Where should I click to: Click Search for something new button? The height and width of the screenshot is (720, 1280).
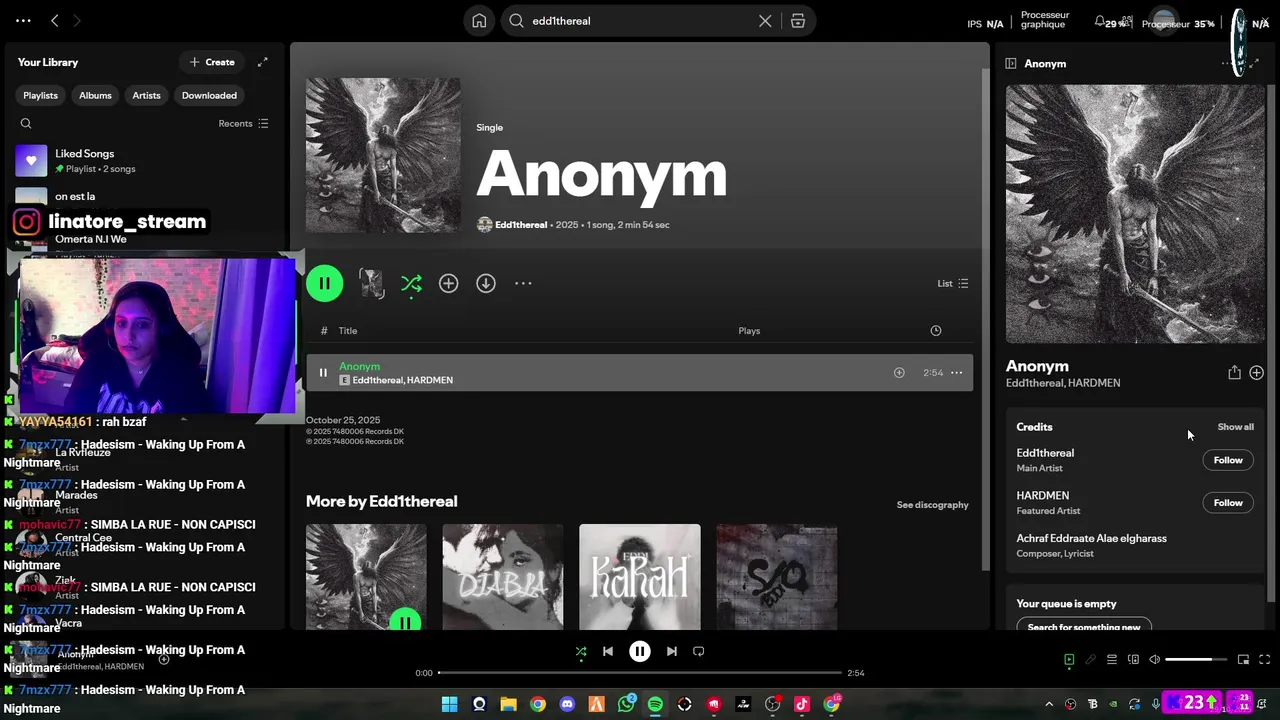coord(1084,627)
